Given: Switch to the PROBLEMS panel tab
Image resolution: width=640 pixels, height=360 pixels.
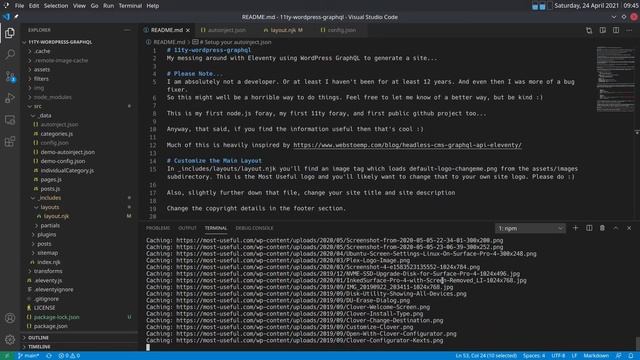Looking at the screenshot, I should coord(158,228).
